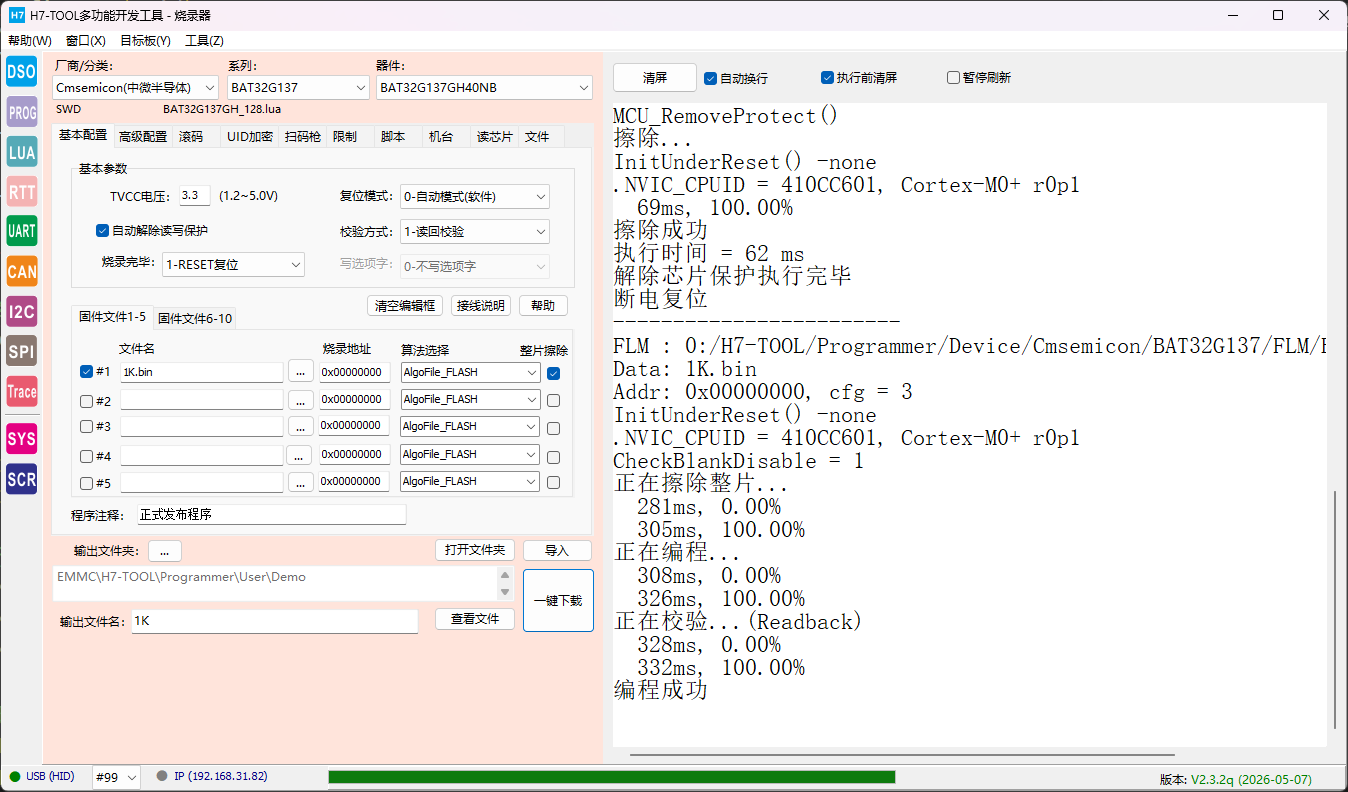Click the log vertical scrollbar
The image size is (1348, 792).
[x=1336, y=610]
